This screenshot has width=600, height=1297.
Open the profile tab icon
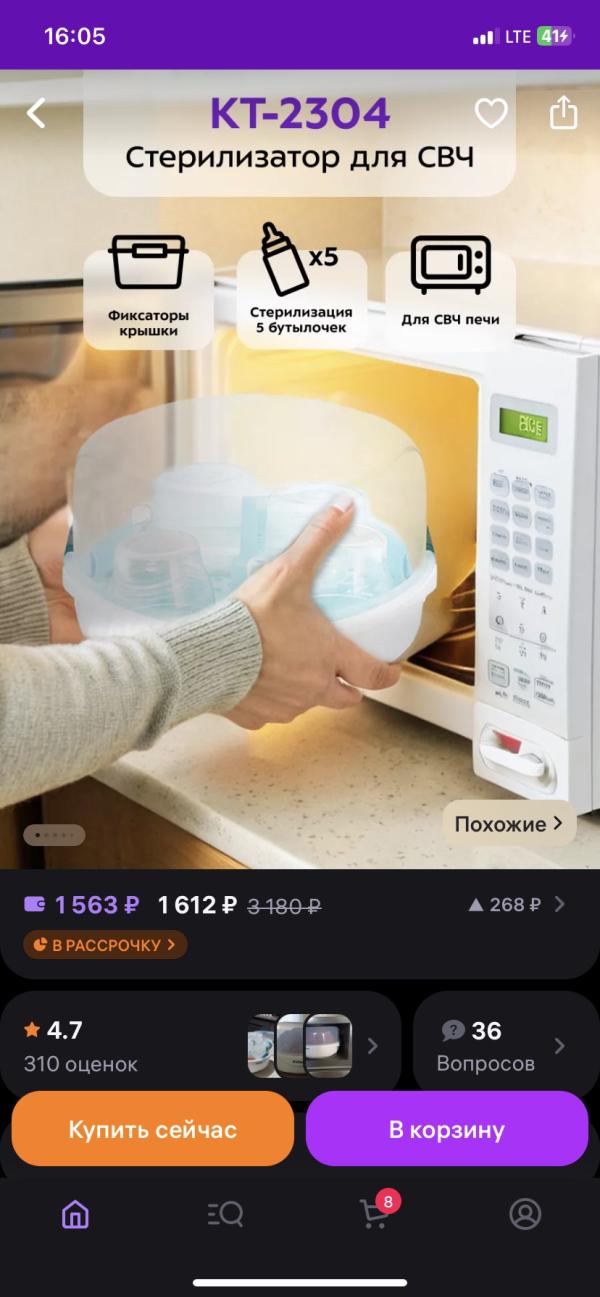point(525,1214)
